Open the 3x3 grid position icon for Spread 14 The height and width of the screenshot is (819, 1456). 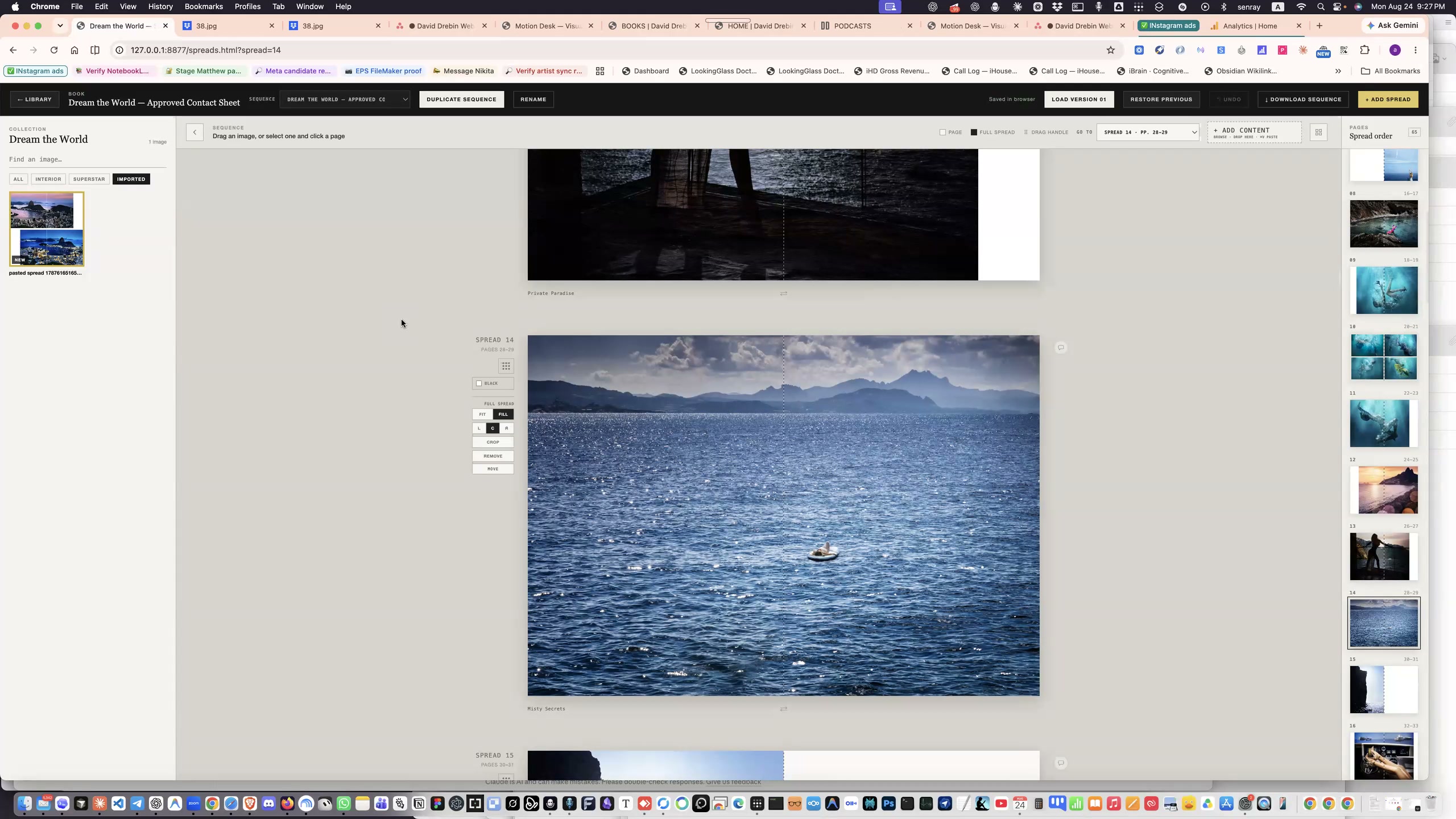[506, 366]
